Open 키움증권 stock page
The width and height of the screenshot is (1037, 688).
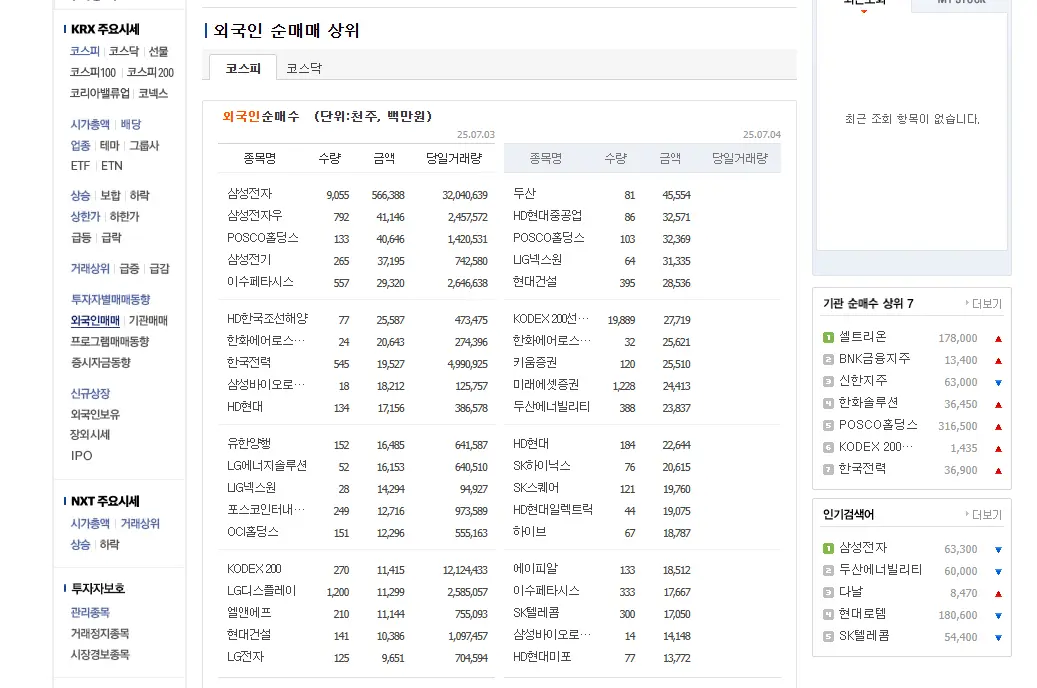(x=535, y=363)
